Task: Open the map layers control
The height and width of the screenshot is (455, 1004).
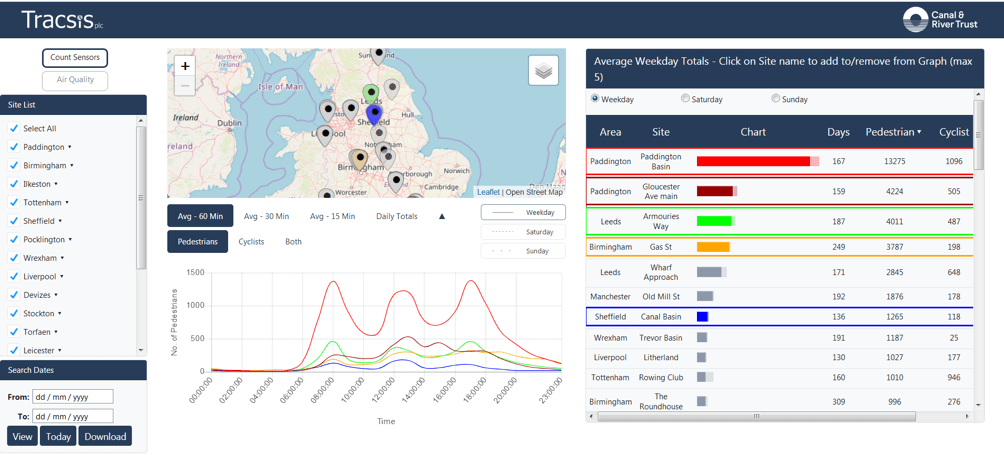Action: click(x=543, y=71)
